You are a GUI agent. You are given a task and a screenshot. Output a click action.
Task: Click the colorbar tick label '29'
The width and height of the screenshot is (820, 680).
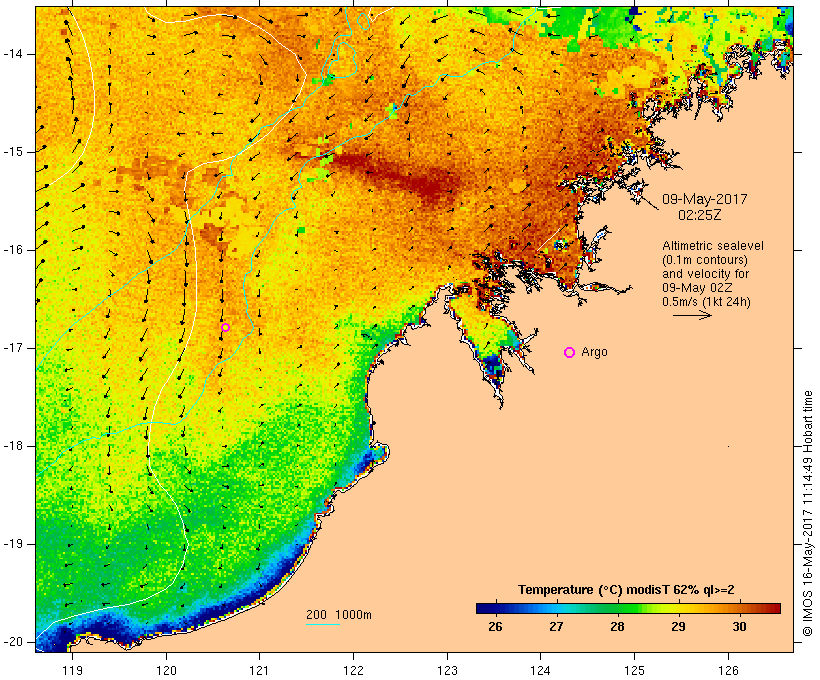coord(678,627)
